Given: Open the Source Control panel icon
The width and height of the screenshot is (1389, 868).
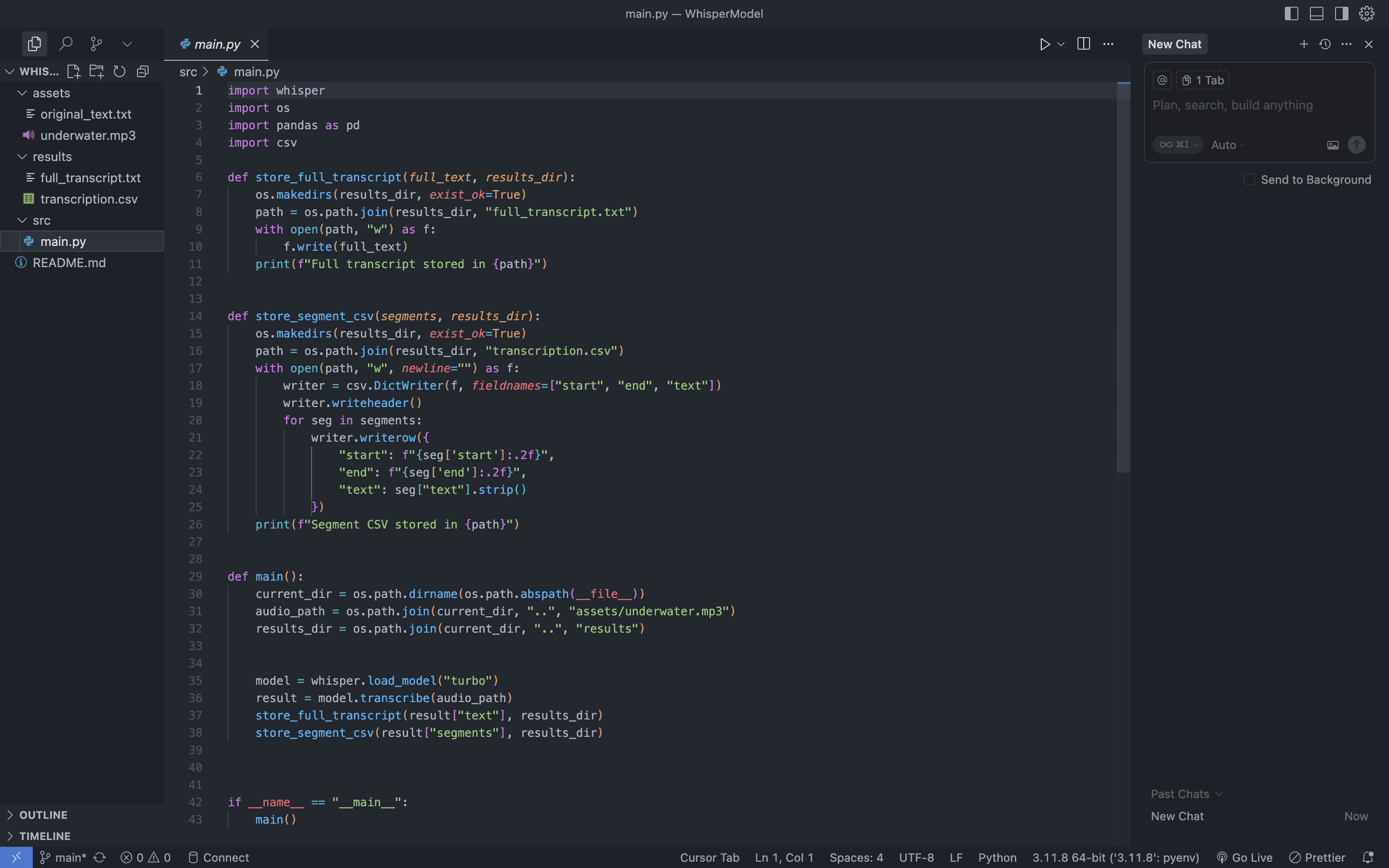Looking at the screenshot, I should point(96,43).
